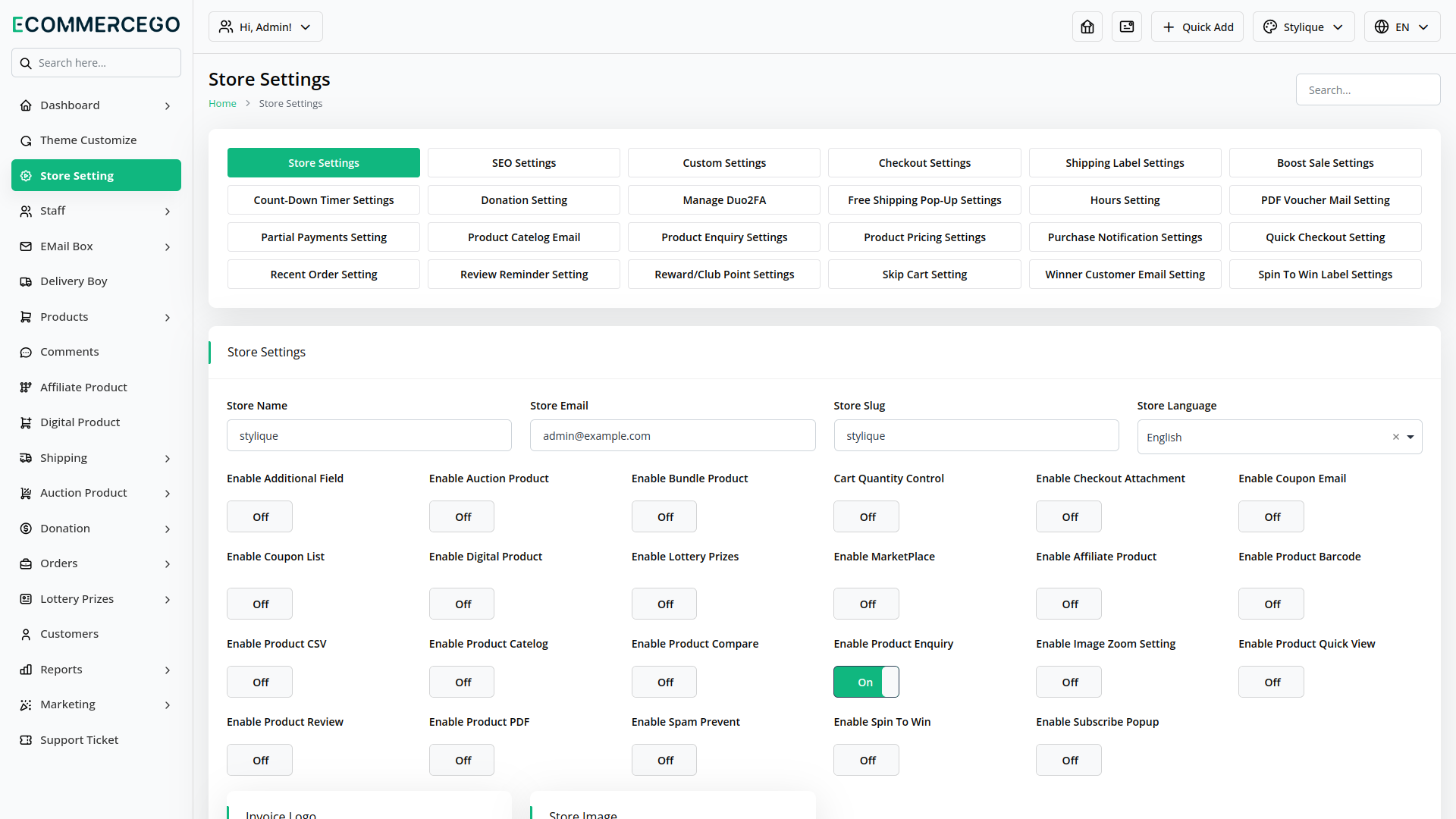Viewport: 1456px width, 819px height.
Task: Click the Digital Product icon
Action: (26, 422)
